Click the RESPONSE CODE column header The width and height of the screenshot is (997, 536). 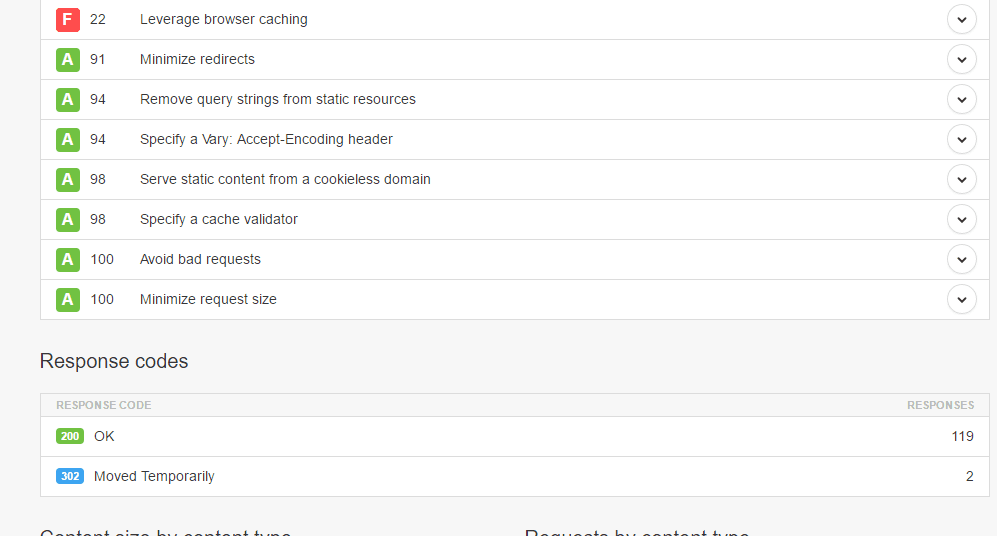pos(103,405)
